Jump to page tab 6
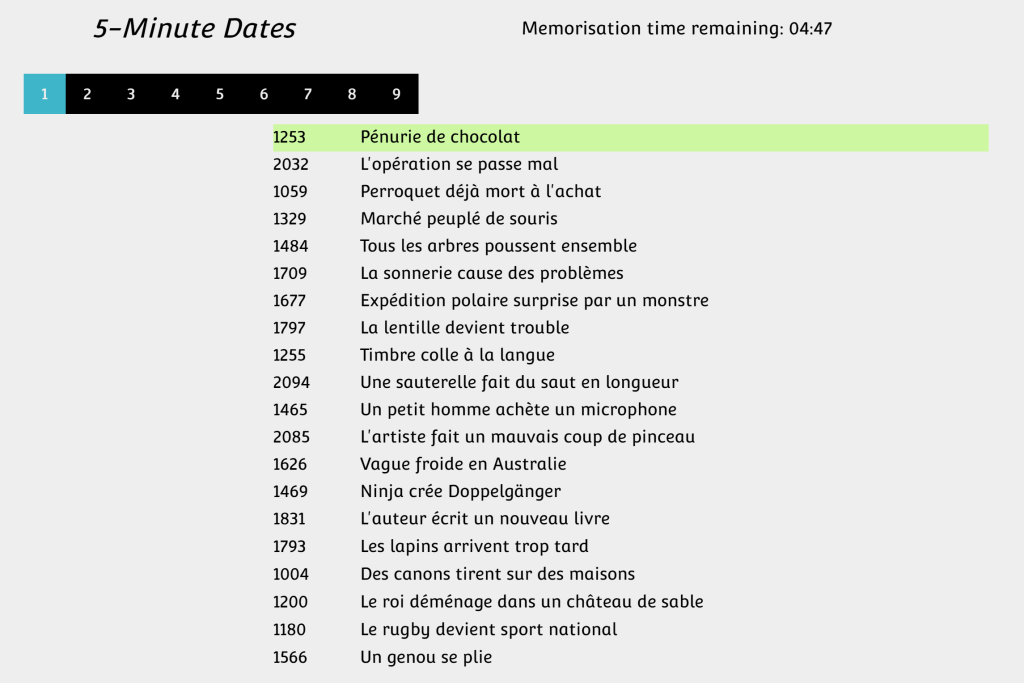The height and width of the screenshot is (683, 1024). [x=264, y=94]
